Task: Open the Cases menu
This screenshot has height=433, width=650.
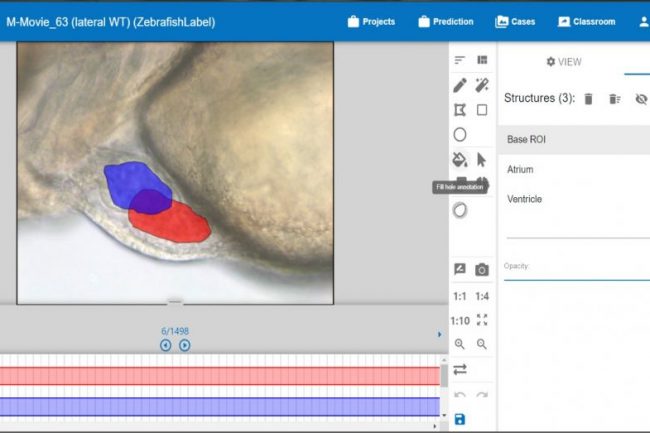Action: [515, 22]
